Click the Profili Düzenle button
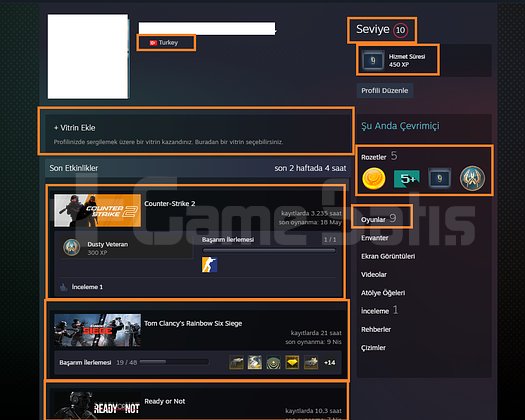Screen dimensions: 525x420 [x=385, y=91]
